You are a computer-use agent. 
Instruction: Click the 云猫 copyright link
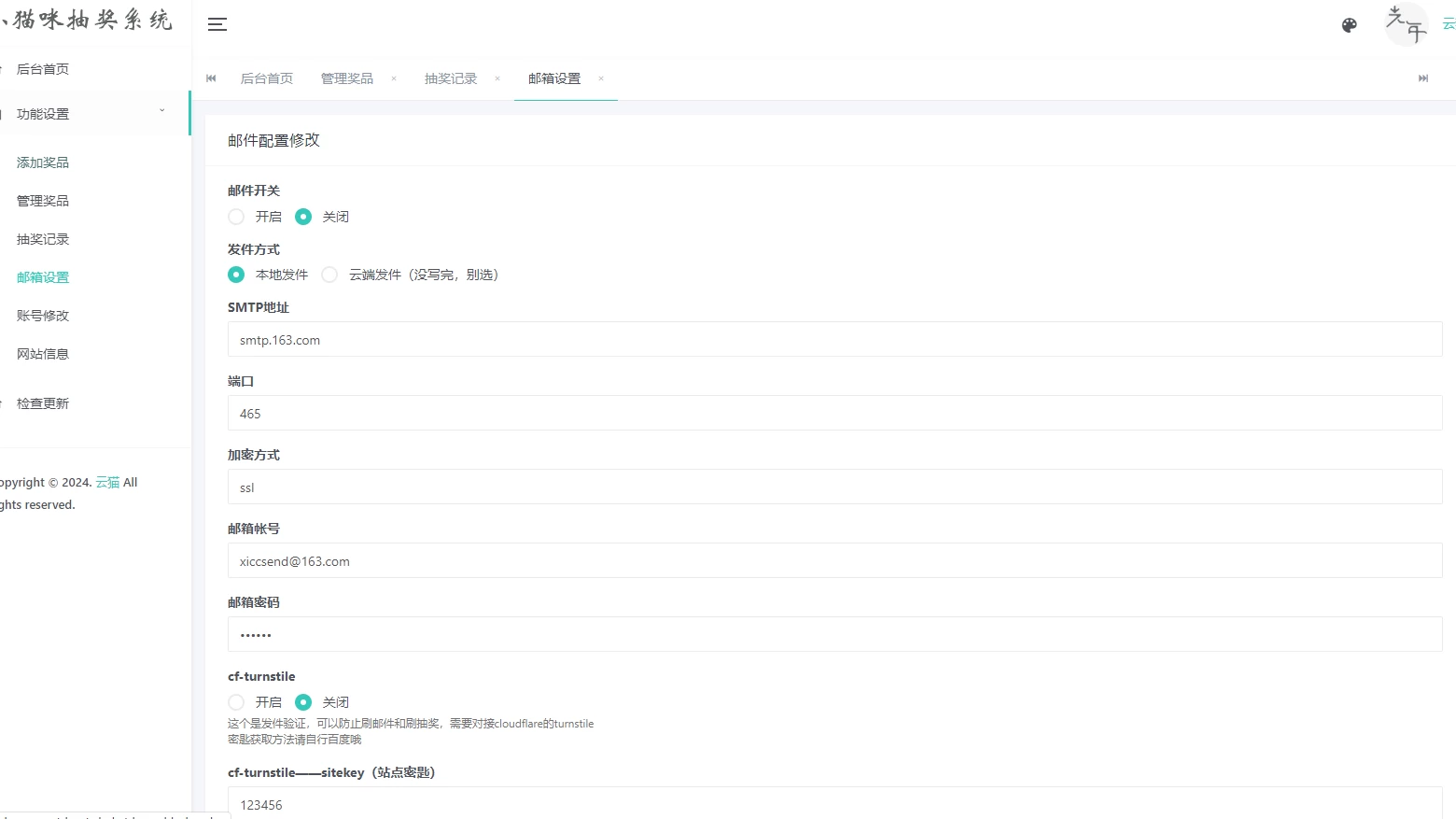107,483
